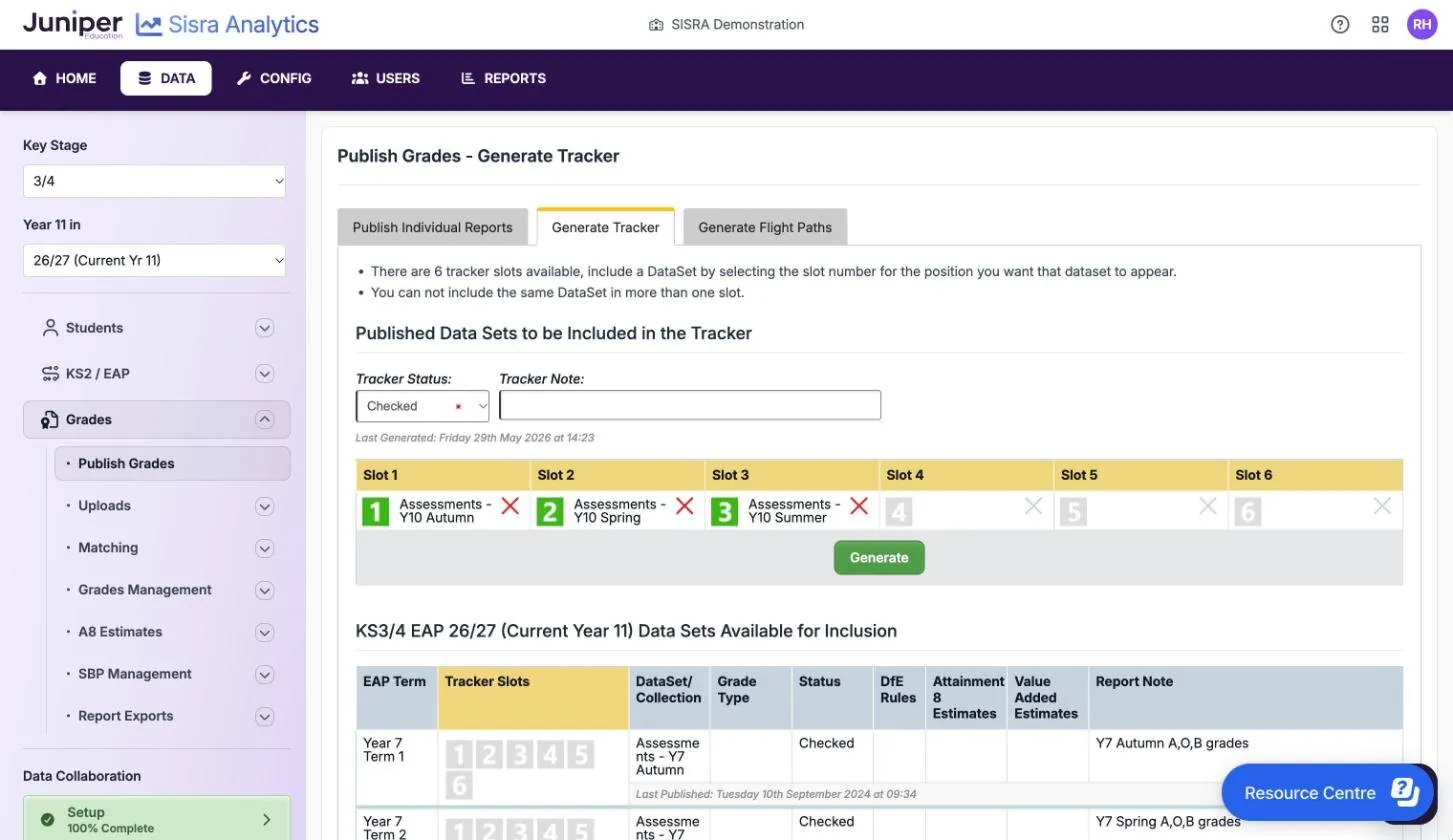Click the grey Slot 6 number icon

pyautogui.click(x=1247, y=512)
